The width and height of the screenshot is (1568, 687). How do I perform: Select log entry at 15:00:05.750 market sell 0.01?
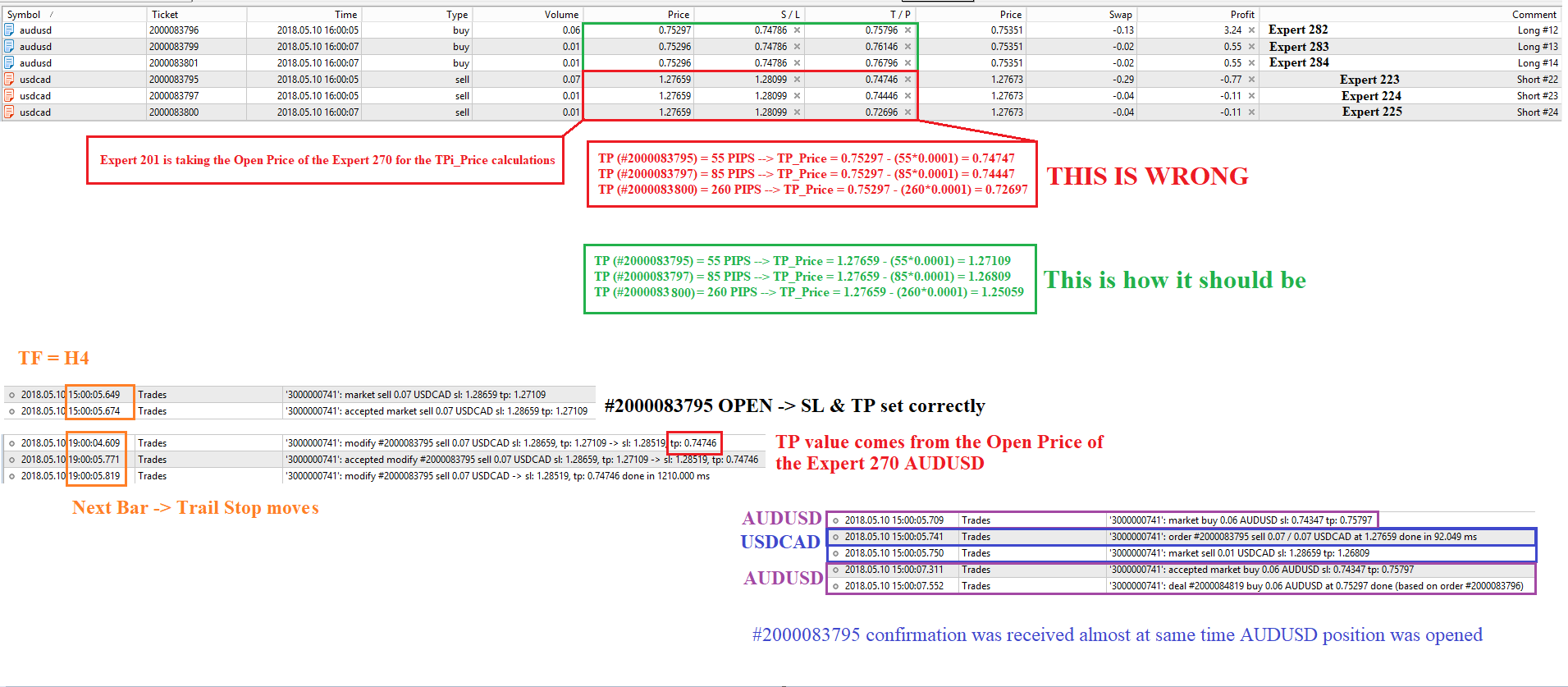click(1182, 553)
